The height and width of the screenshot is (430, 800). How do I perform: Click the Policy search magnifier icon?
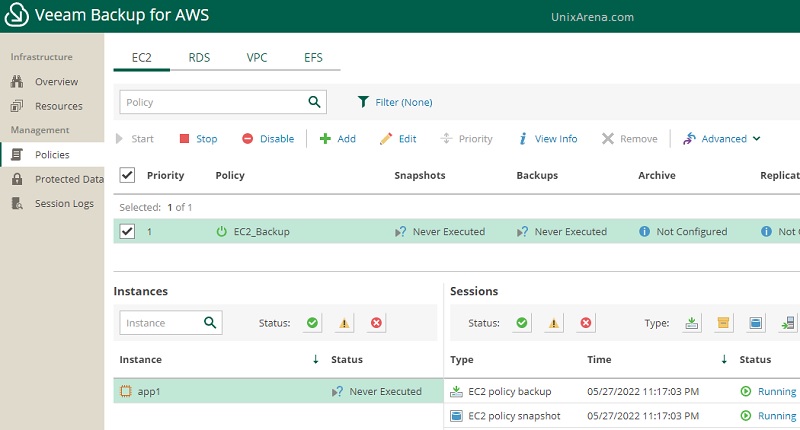(x=314, y=102)
